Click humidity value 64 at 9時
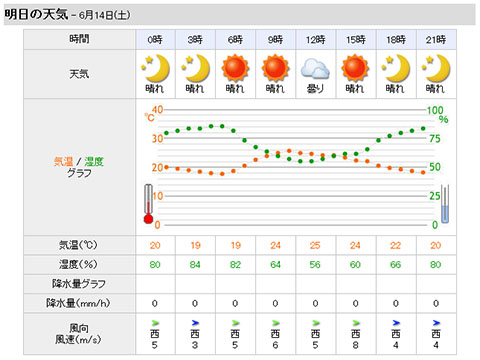Image resolution: width=480 pixels, height=360 pixels. click(x=275, y=265)
